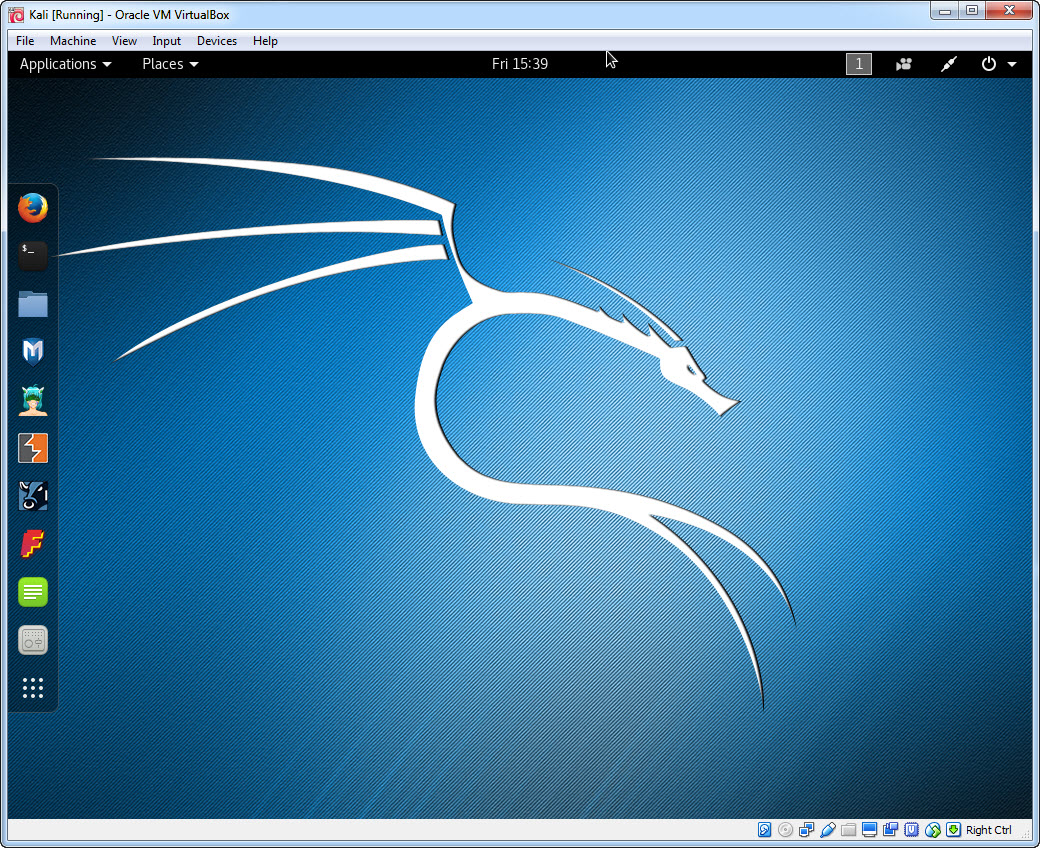Click the USB devices status icon

point(828,829)
